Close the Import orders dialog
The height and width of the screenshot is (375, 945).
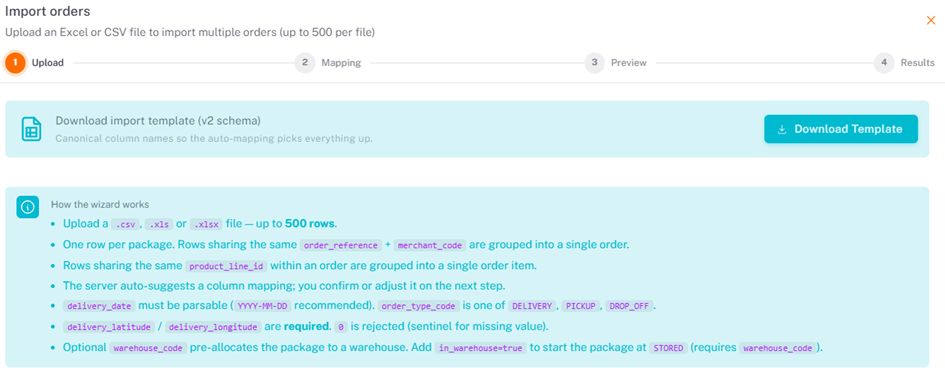point(931,20)
